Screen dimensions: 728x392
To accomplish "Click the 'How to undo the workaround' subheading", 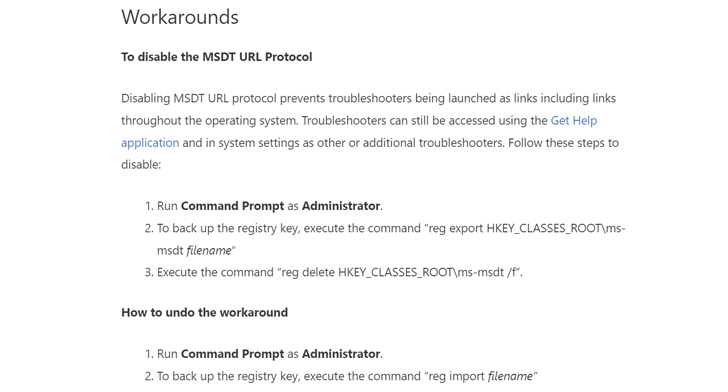I will (x=204, y=312).
